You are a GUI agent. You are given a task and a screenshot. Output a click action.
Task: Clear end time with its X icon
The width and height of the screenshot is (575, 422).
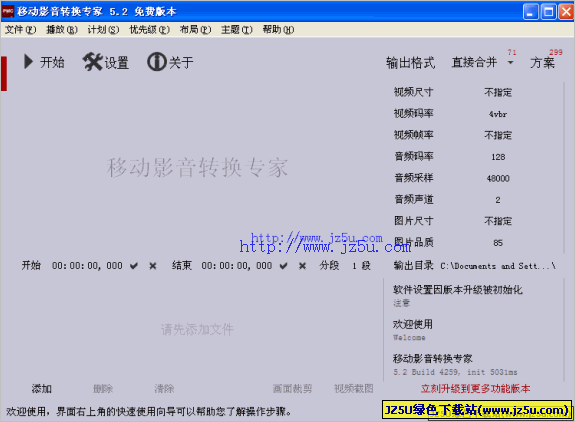302,266
